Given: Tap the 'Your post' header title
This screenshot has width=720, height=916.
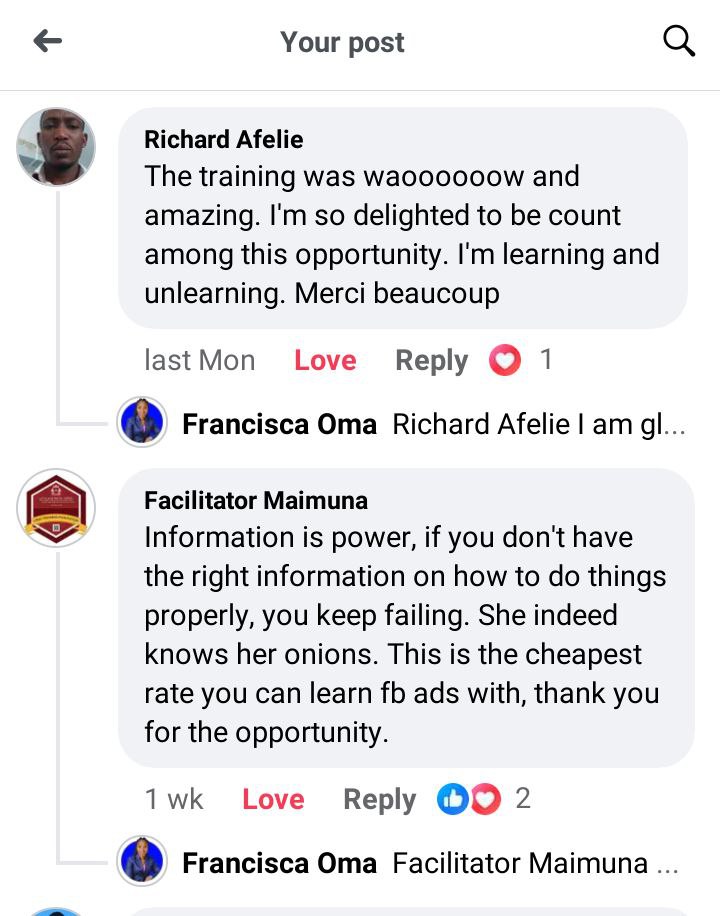Looking at the screenshot, I should pyautogui.click(x=342, y=42).
